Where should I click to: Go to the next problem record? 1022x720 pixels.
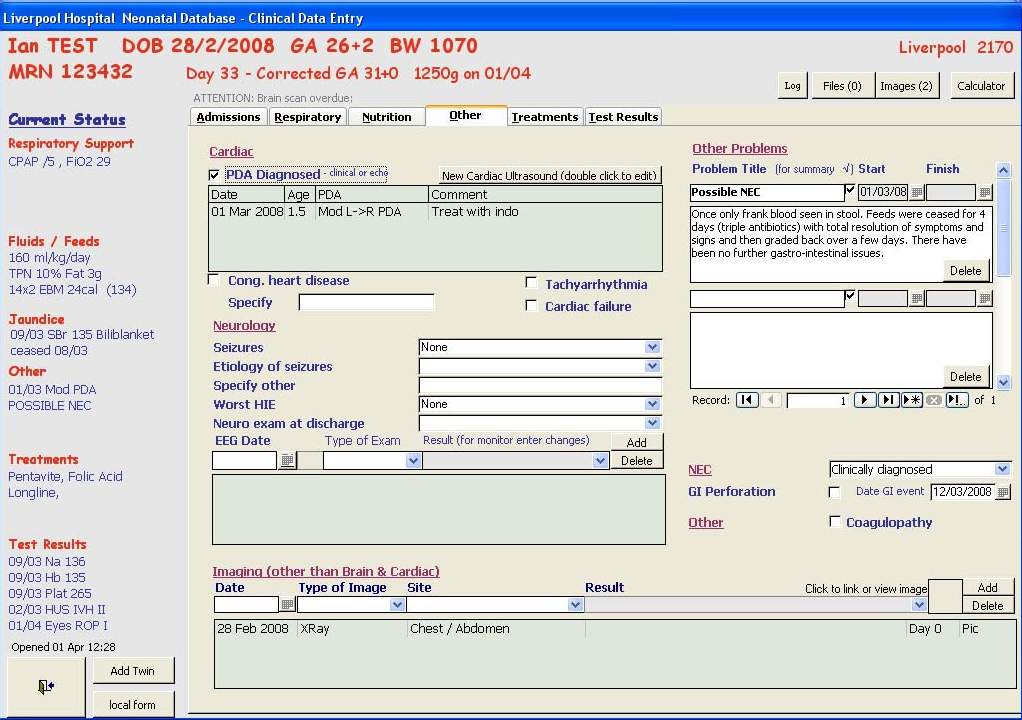pos(864,400)
